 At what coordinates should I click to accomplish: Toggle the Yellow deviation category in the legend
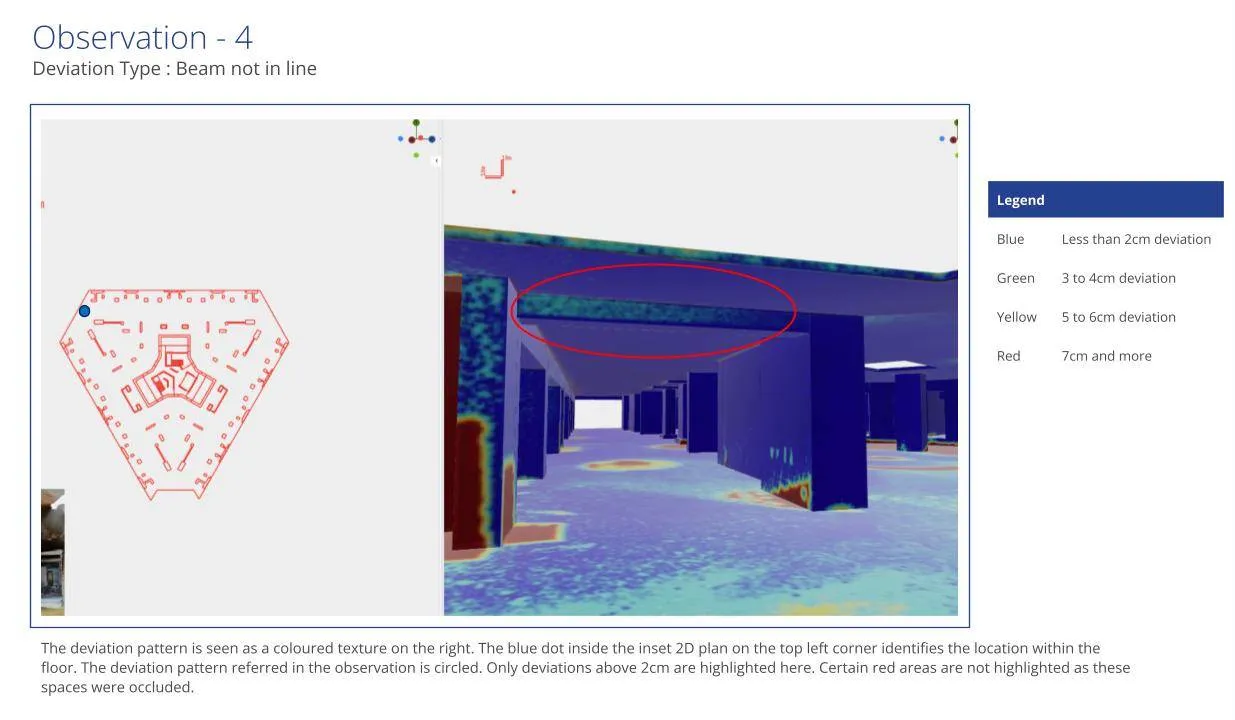click(x=1017, y=316)
